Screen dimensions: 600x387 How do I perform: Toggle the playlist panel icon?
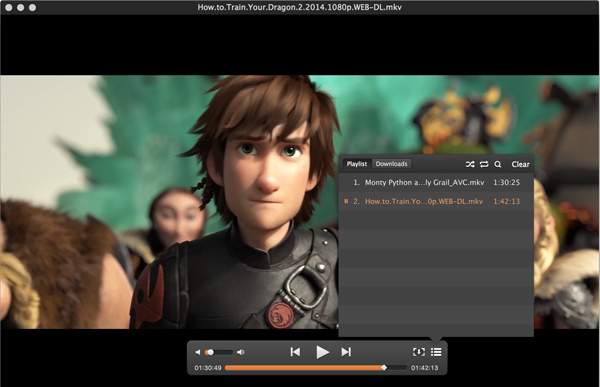(x=436, y=352)
